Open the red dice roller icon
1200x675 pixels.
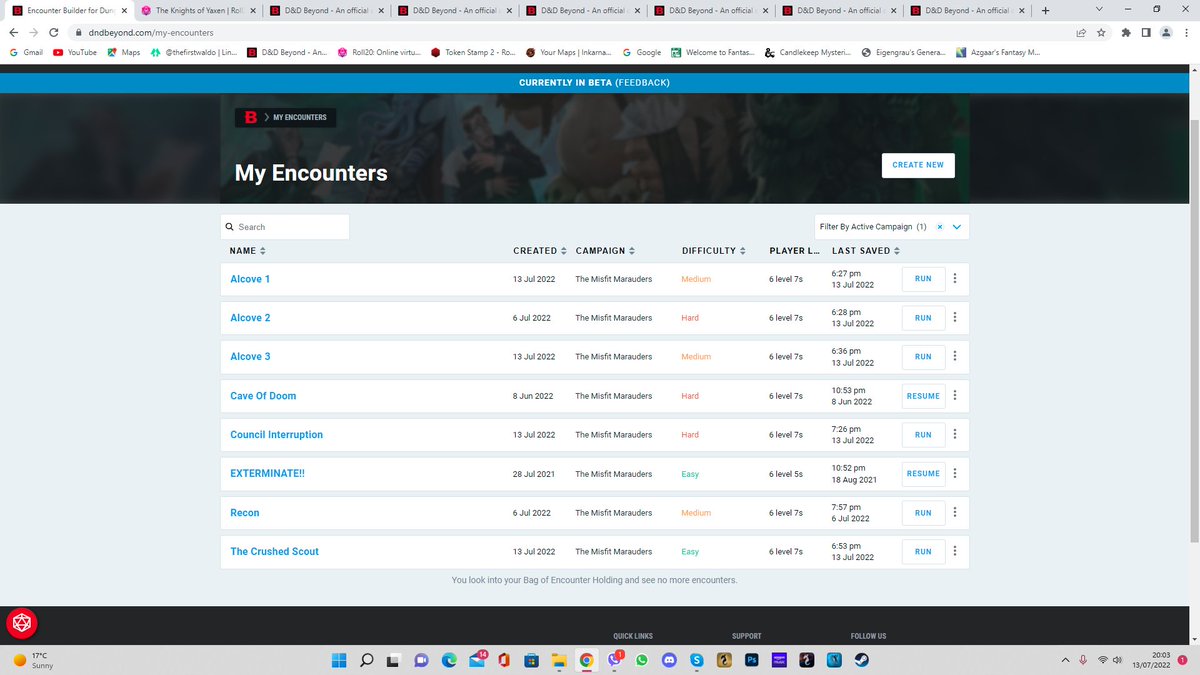coord(22,624)
